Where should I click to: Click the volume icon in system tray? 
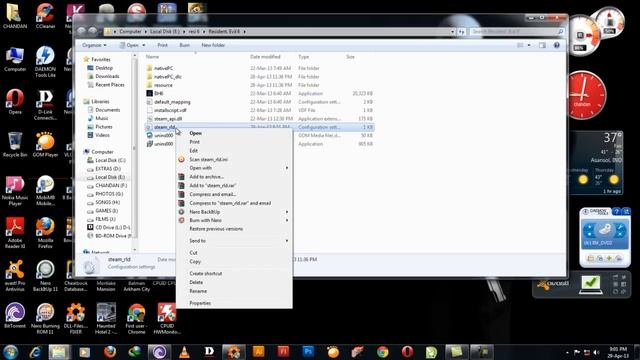596,352
